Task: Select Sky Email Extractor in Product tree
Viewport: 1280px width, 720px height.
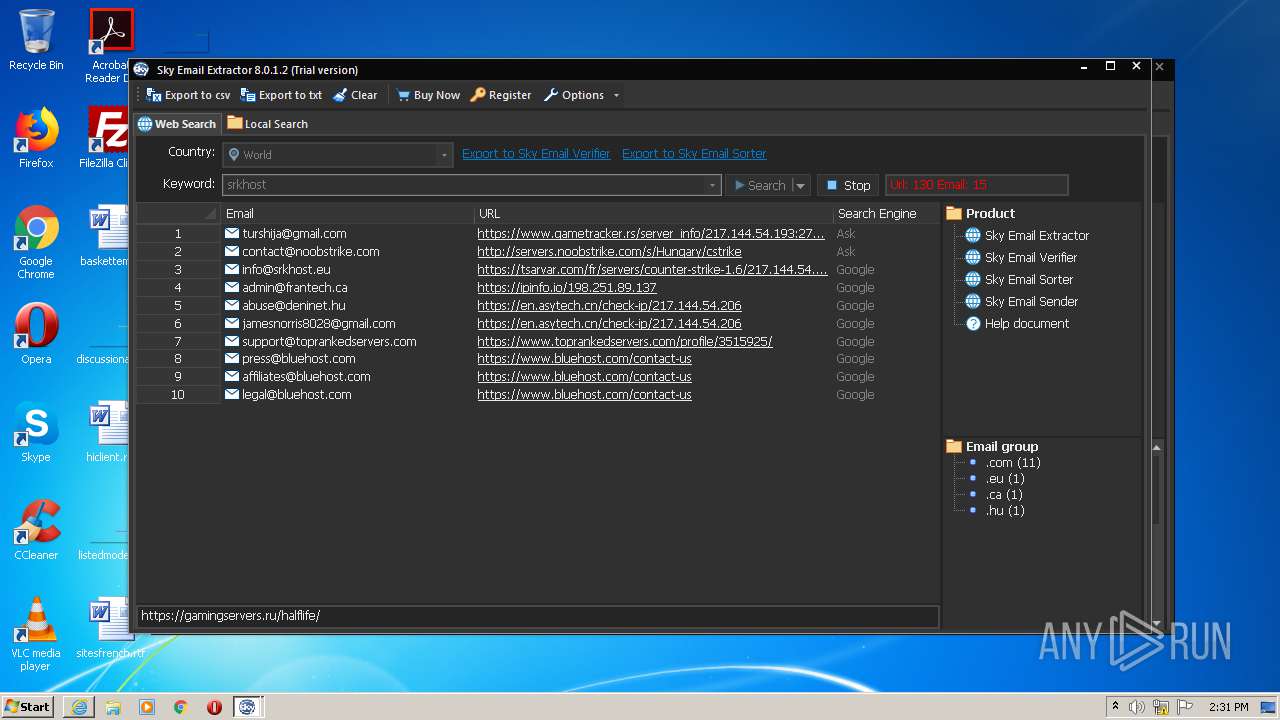Action: (1036, 235)
